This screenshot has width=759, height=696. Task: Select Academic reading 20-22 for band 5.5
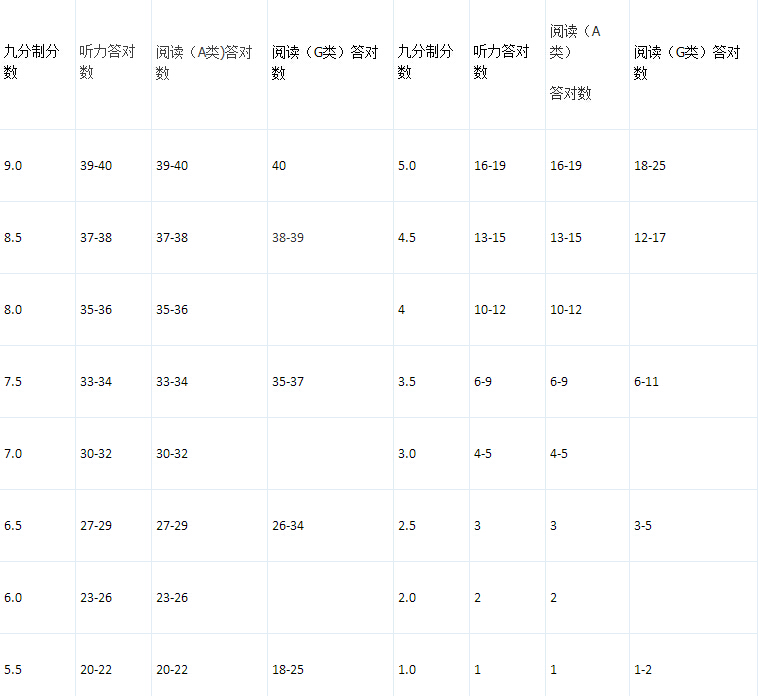(172, 670)
